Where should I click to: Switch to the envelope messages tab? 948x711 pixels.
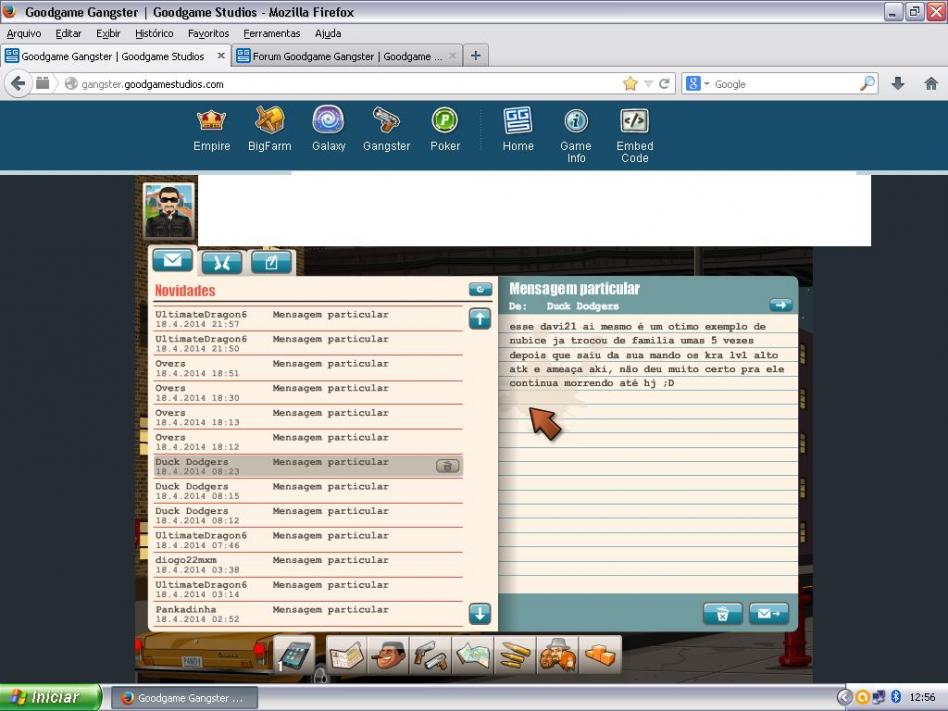pos(172,261)
